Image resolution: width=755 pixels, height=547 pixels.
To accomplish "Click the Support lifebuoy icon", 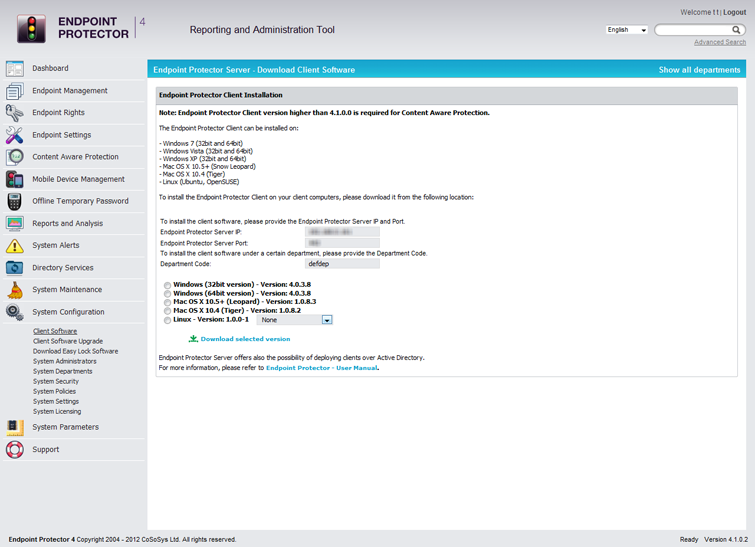I will 14,449.
